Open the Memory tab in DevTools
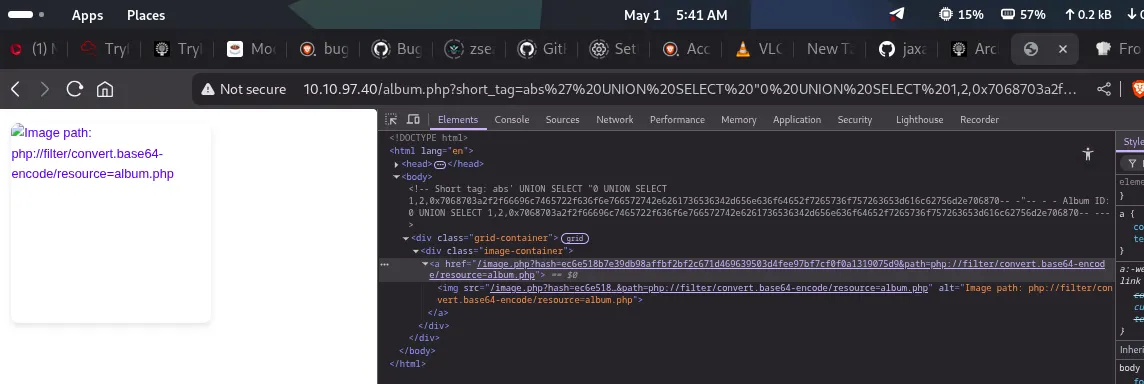This screenshot has height=384, width=1144. pos(738,120)
